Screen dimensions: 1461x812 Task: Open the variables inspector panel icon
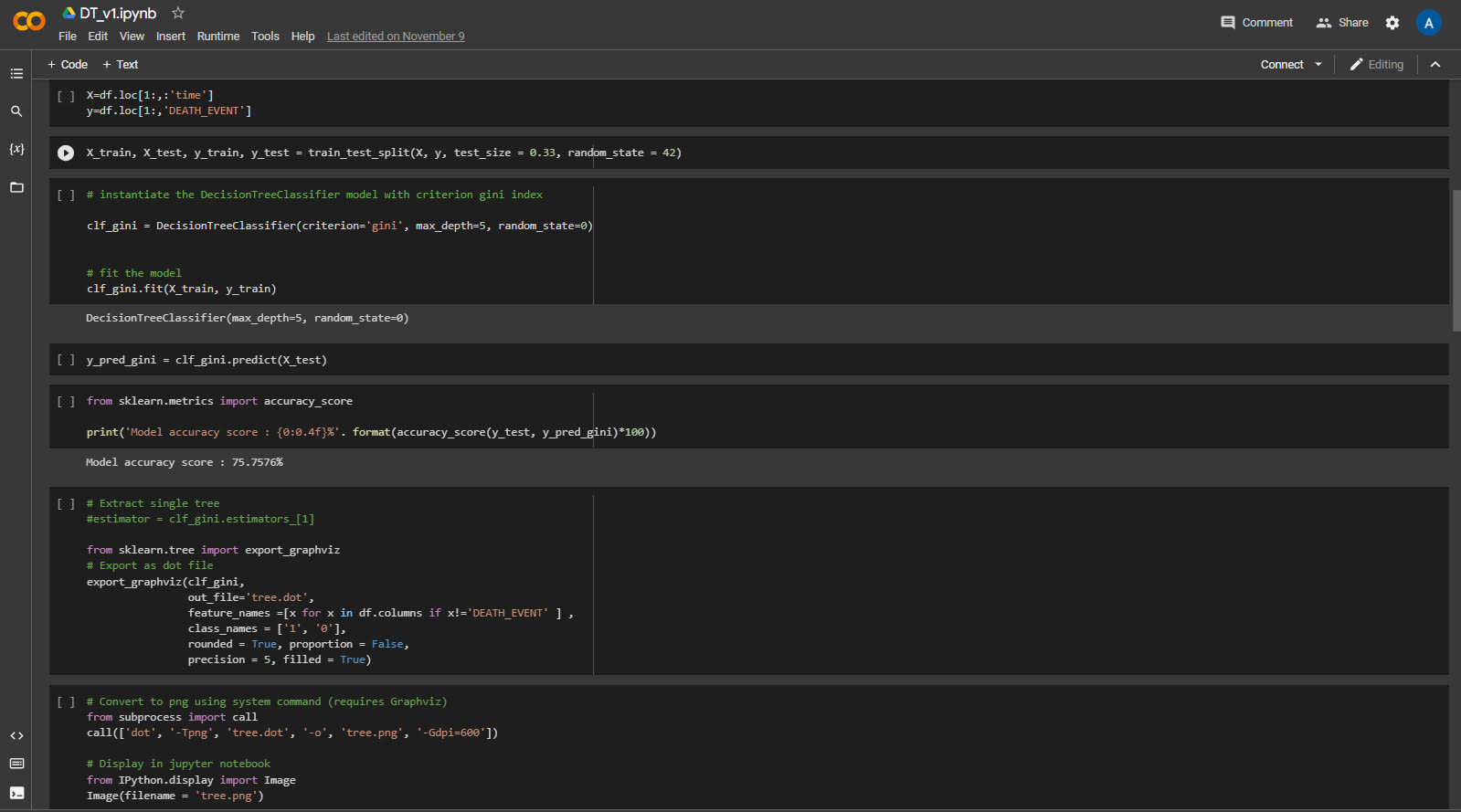coord(16,149)
